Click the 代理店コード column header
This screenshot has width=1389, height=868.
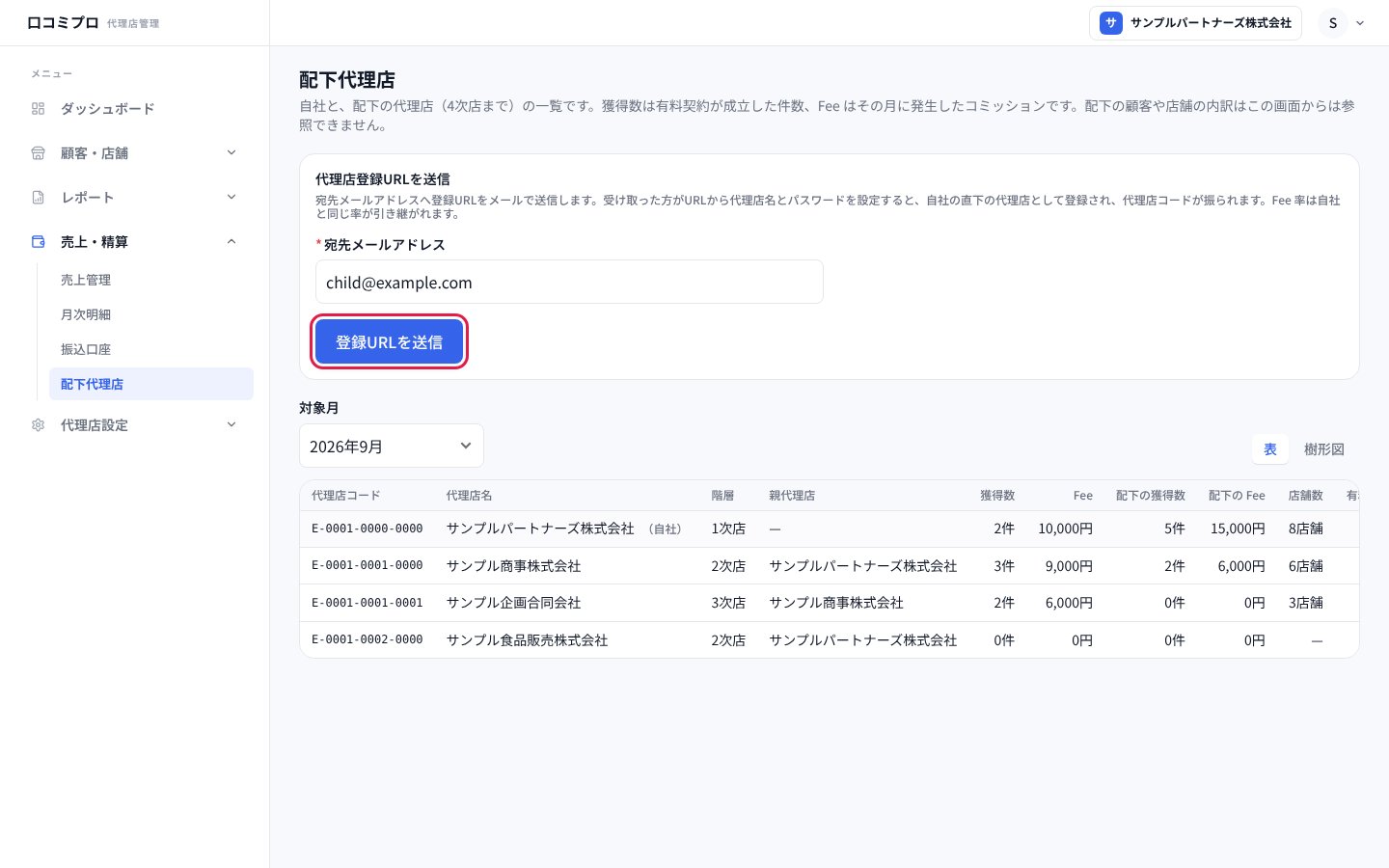click(346, 496)
